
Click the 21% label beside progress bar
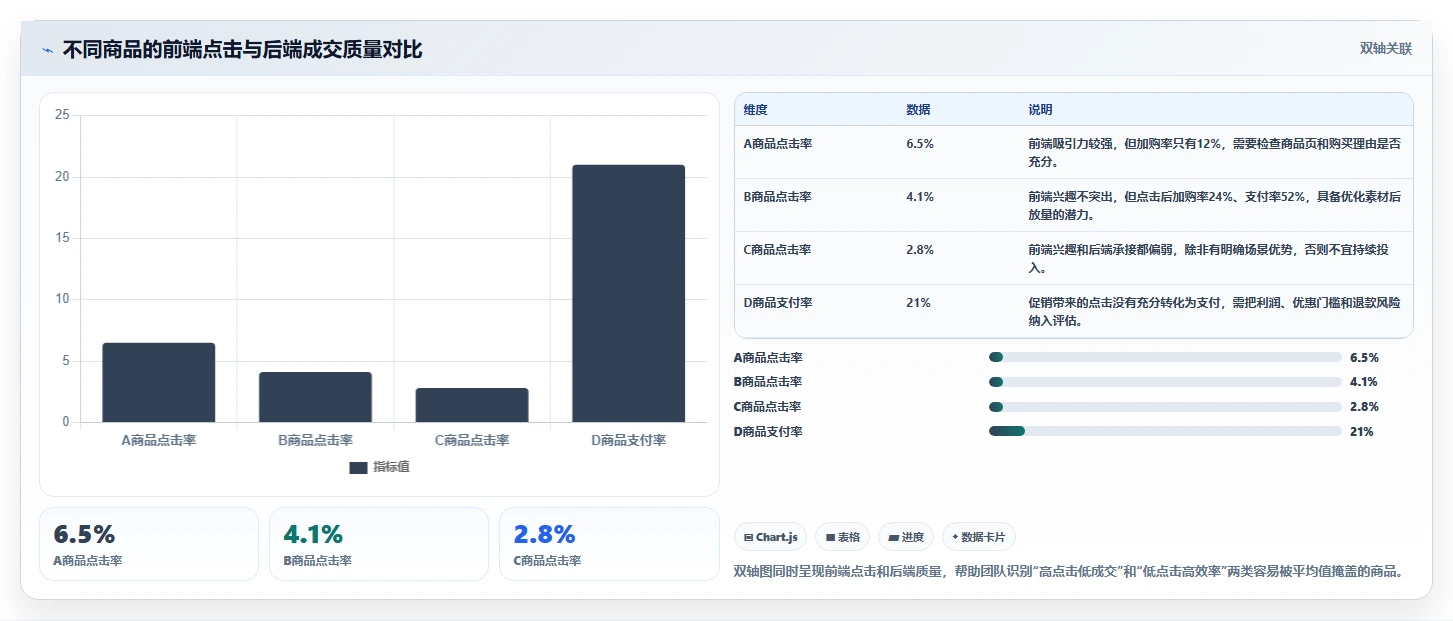(1362, 432)
